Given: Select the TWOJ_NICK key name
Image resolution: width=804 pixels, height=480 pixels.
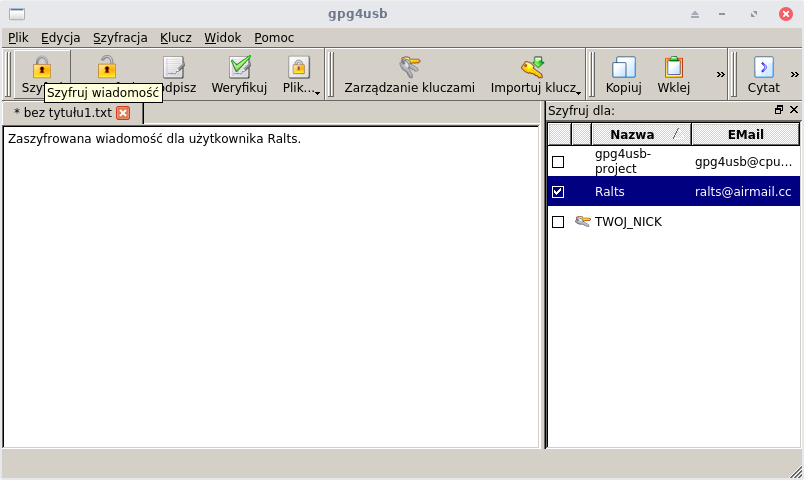Looking at the screenshot, I should click(628, 222).
